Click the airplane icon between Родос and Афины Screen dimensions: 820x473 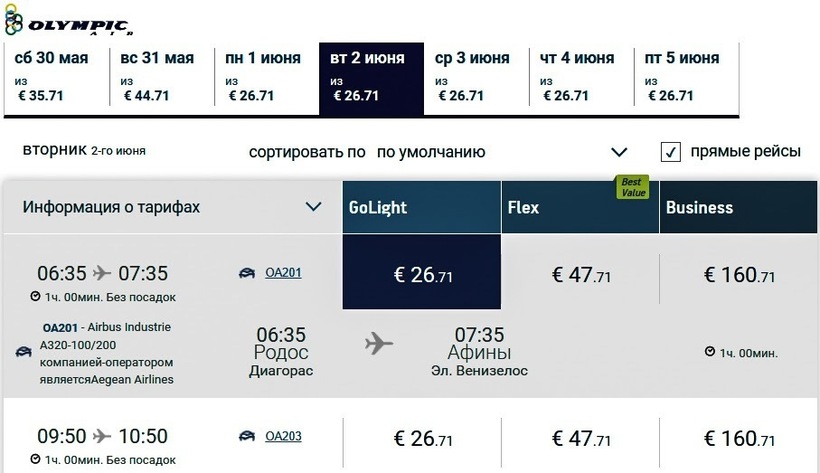click(x=379, y=344)
